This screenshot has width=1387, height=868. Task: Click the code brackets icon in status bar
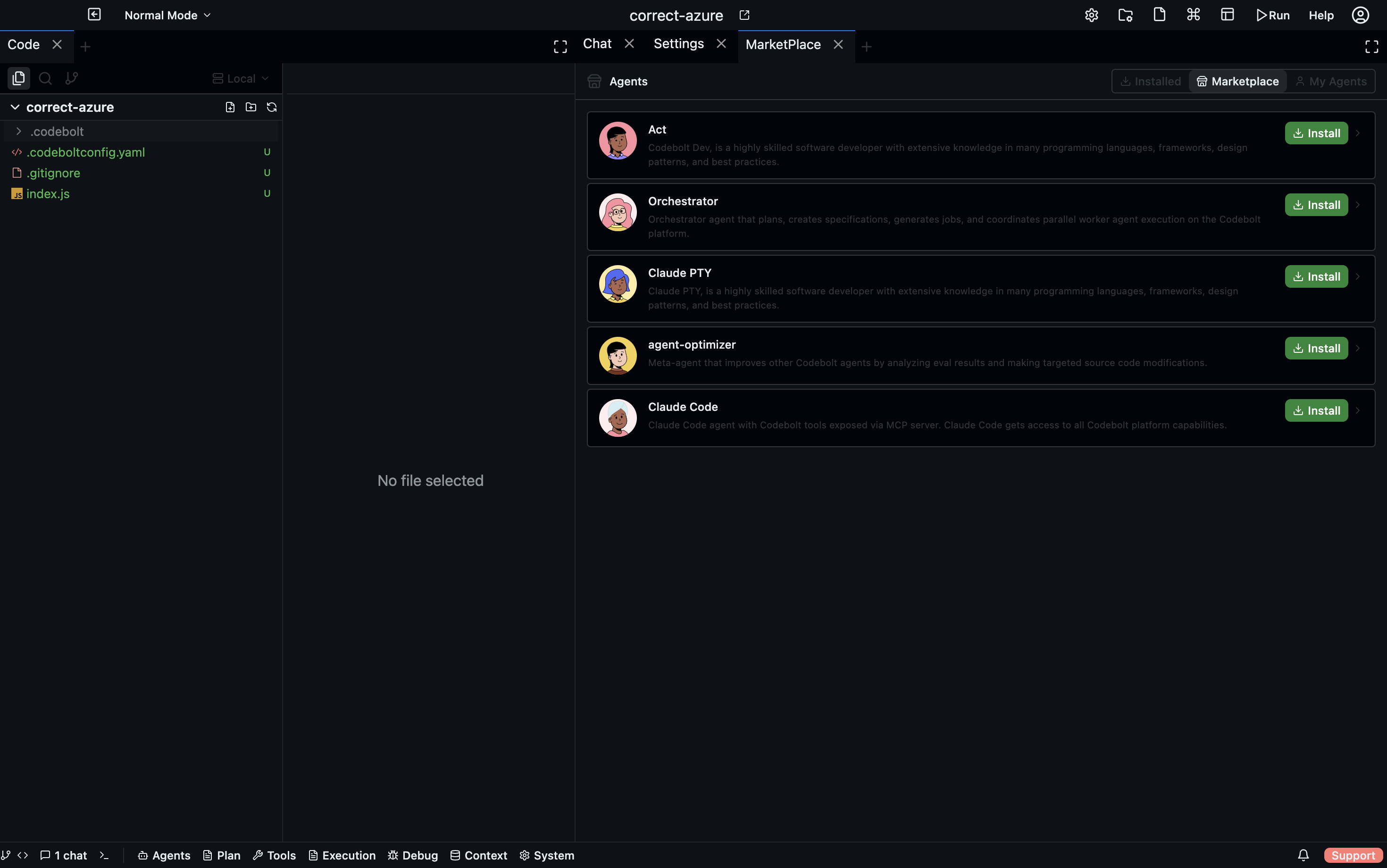click(x=23, y=855)
